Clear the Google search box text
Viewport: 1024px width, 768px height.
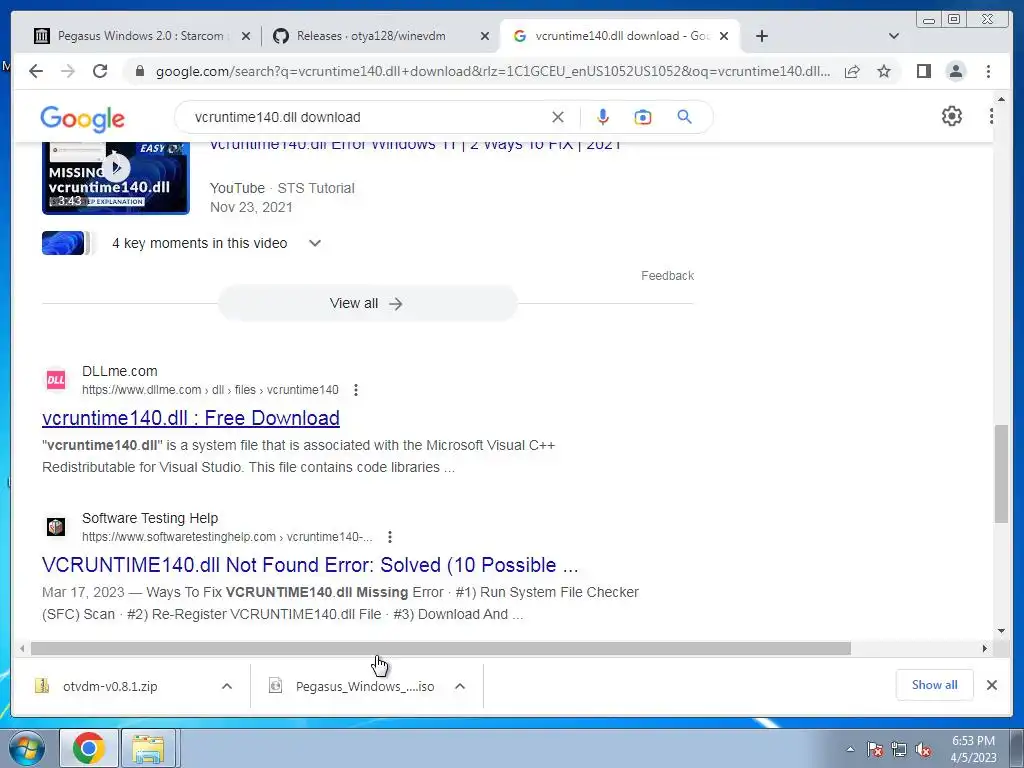point(558,117)
